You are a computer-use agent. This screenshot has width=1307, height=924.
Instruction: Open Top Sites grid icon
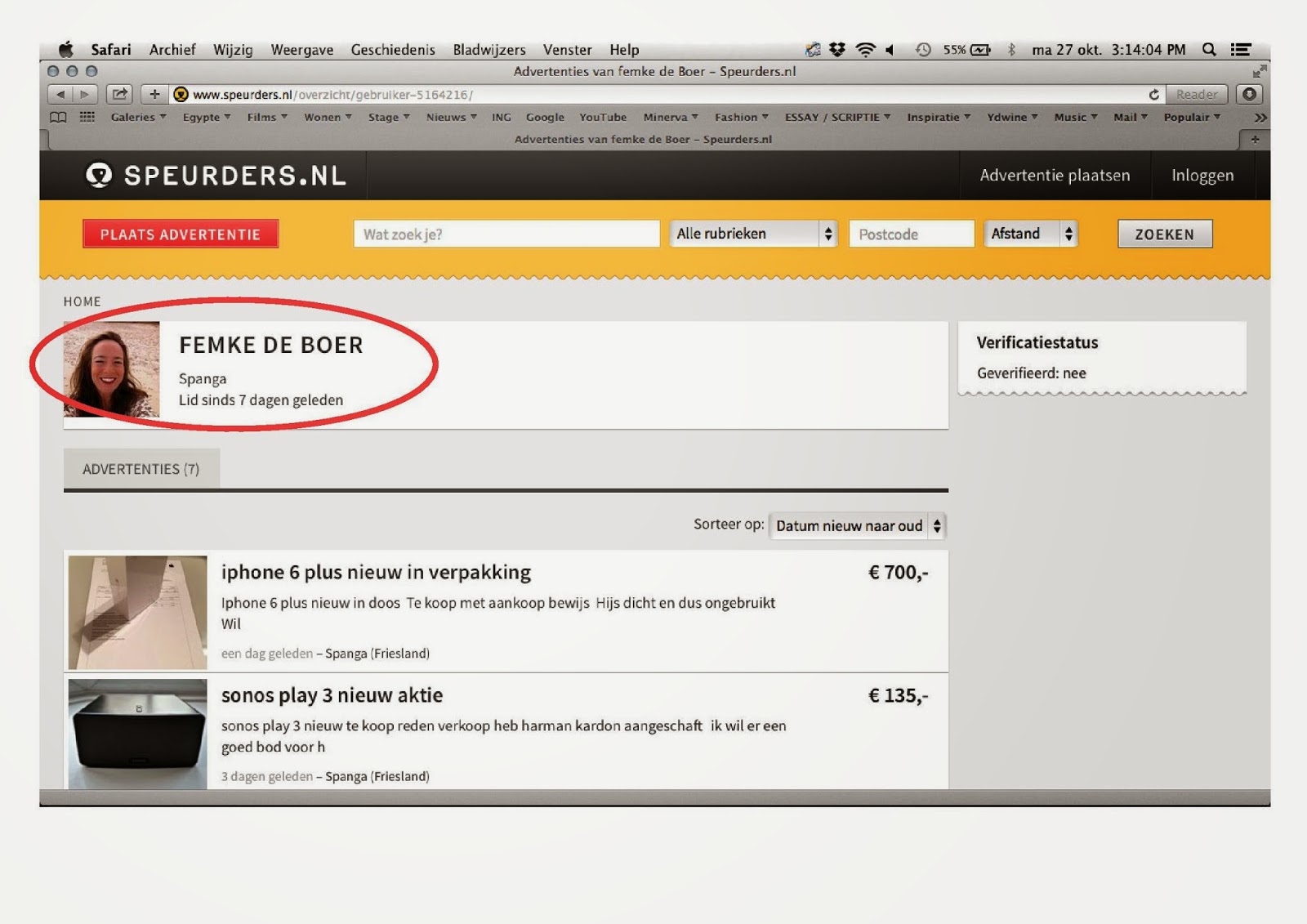pos(87,118)
